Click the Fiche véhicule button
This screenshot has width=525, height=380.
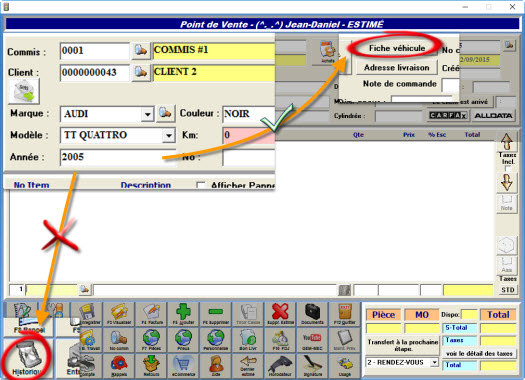pyautogui.click(x=397, y=48)
